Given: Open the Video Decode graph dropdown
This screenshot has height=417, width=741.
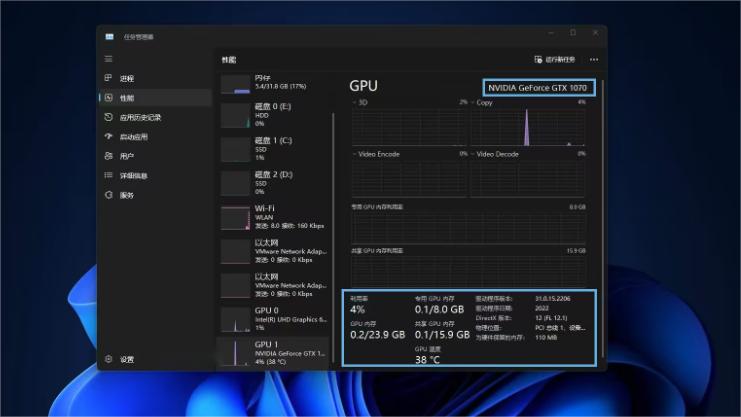Looking at the screenshot, I should click(495, 154).
